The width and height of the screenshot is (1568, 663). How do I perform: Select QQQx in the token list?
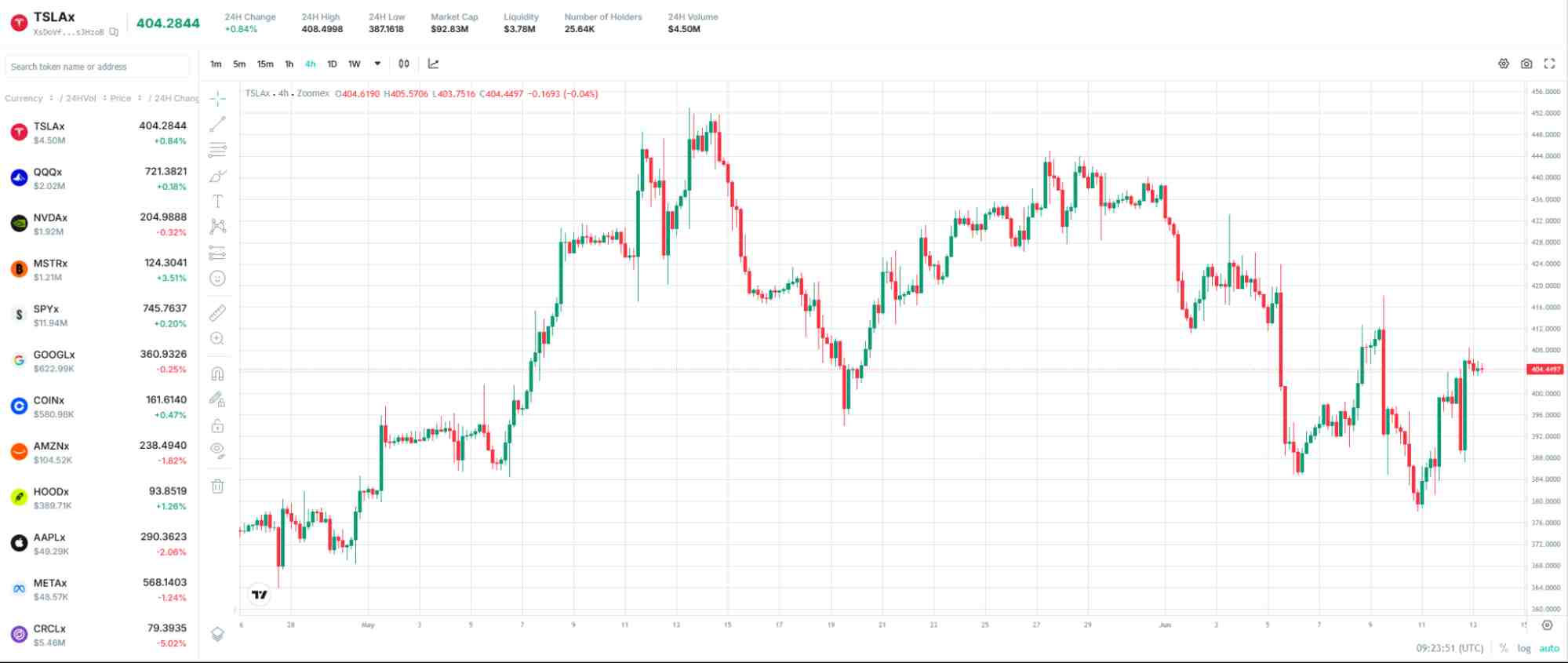[99, 178]
